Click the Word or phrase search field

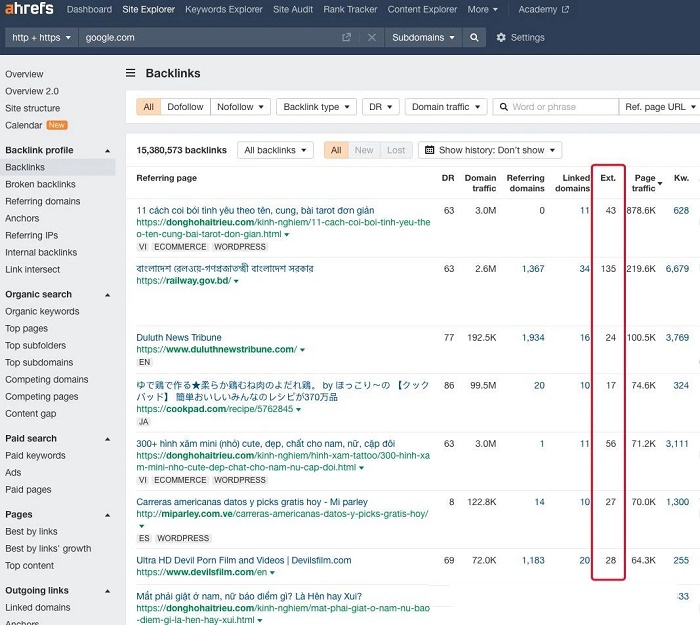point(556,107)
